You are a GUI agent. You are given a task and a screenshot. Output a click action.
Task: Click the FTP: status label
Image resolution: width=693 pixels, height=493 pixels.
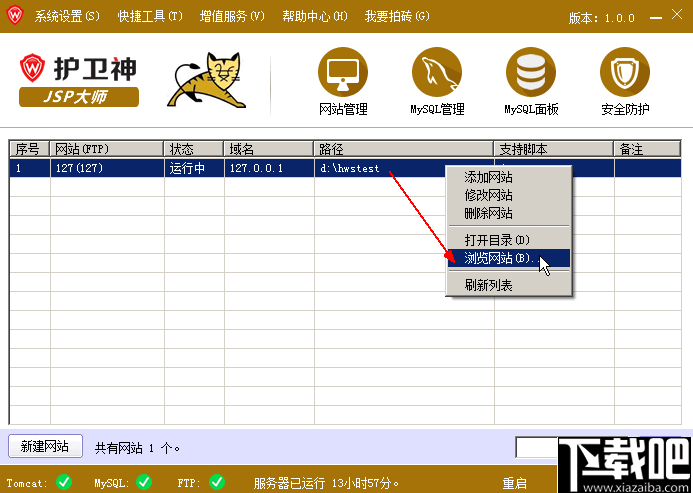pyautogui.click(x=189, y=483)
